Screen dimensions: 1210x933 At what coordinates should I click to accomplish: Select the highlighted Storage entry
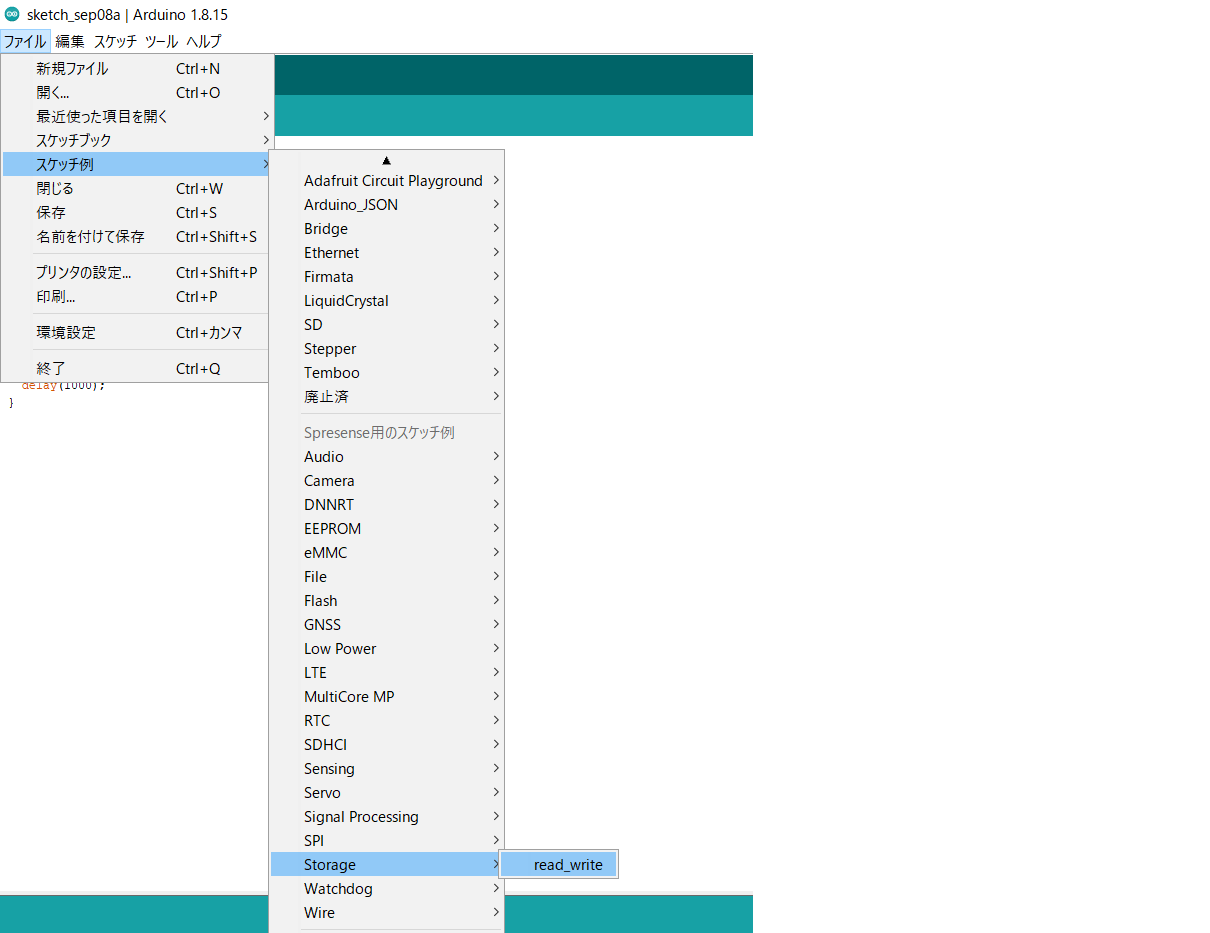pyautogui.click(x=386, y=865)
